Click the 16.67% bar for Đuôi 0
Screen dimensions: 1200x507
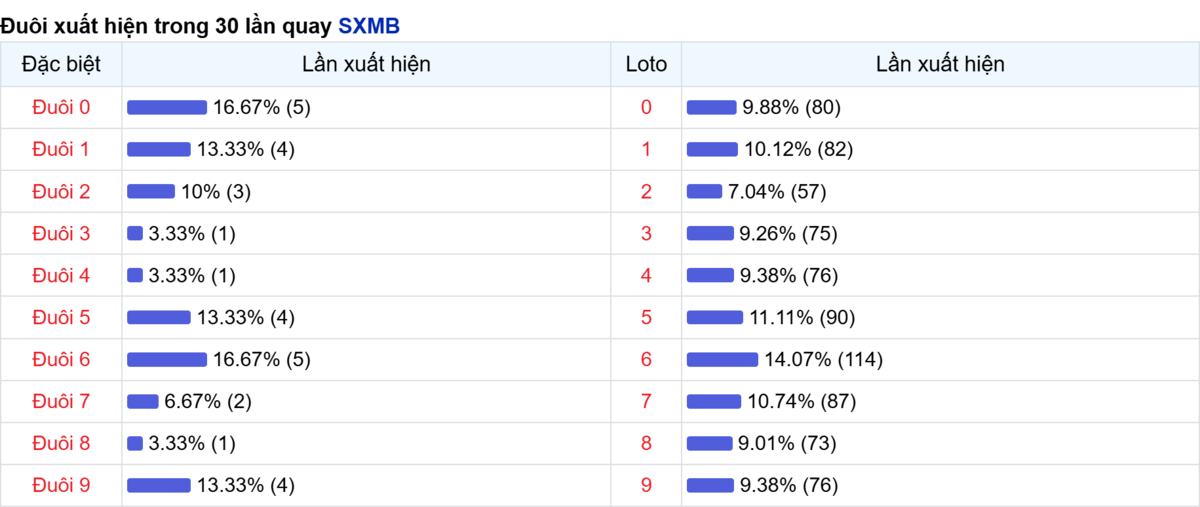point(167,107)
